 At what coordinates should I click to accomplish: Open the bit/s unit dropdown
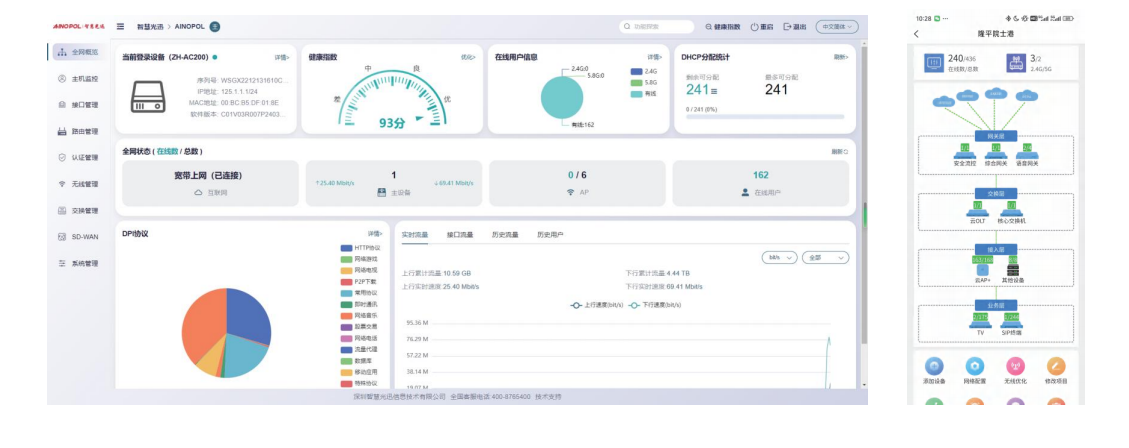(x=779, y=257)
